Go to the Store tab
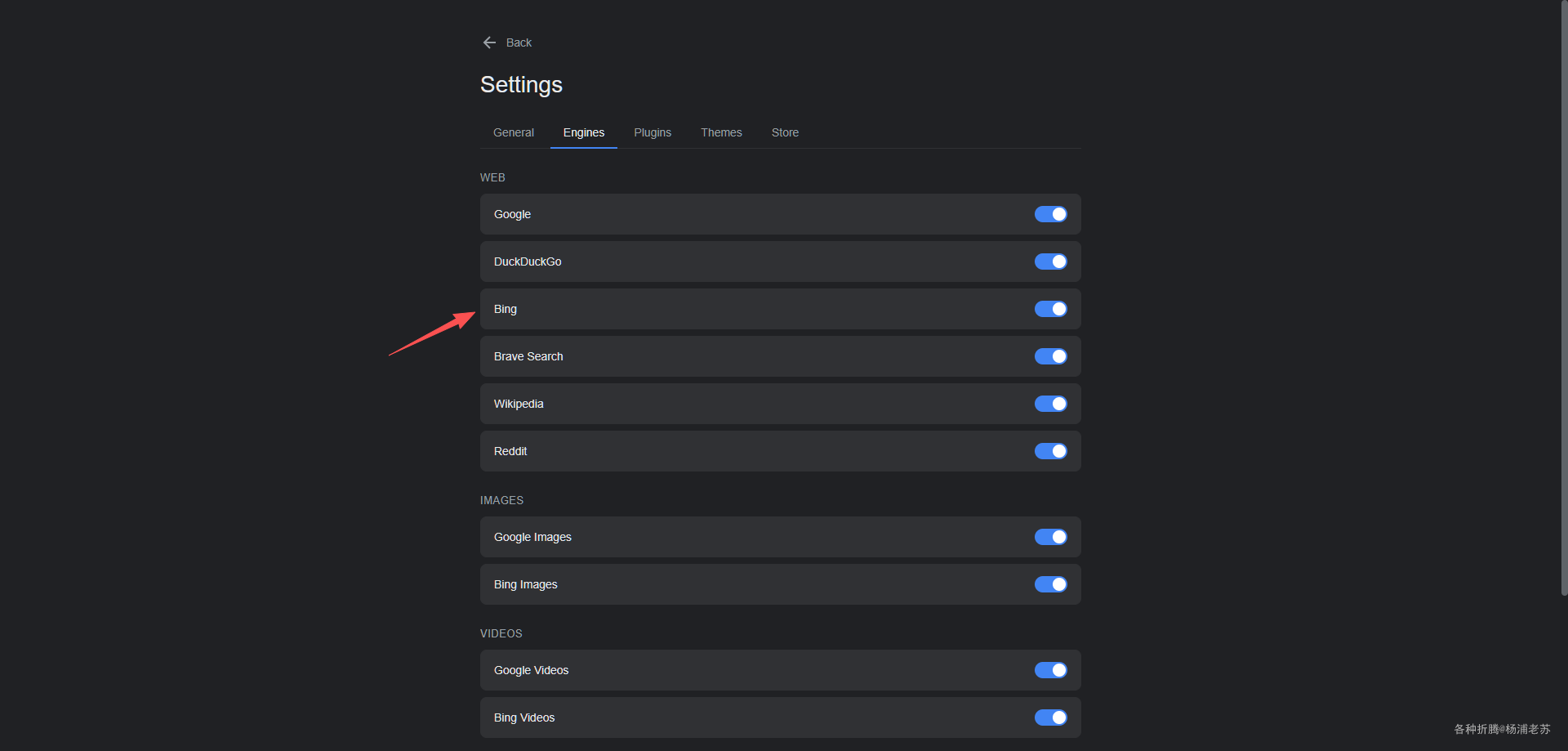The image size is (1568, 751). [785, 132]
